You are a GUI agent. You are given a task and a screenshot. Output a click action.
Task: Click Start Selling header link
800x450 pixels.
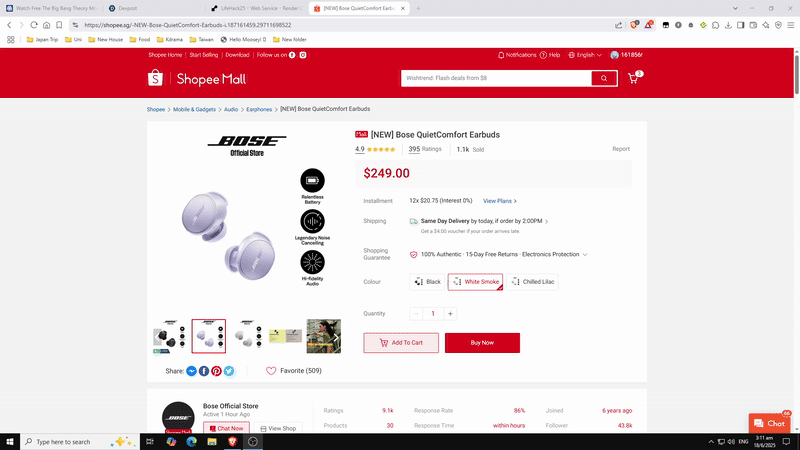pos(204,55)
